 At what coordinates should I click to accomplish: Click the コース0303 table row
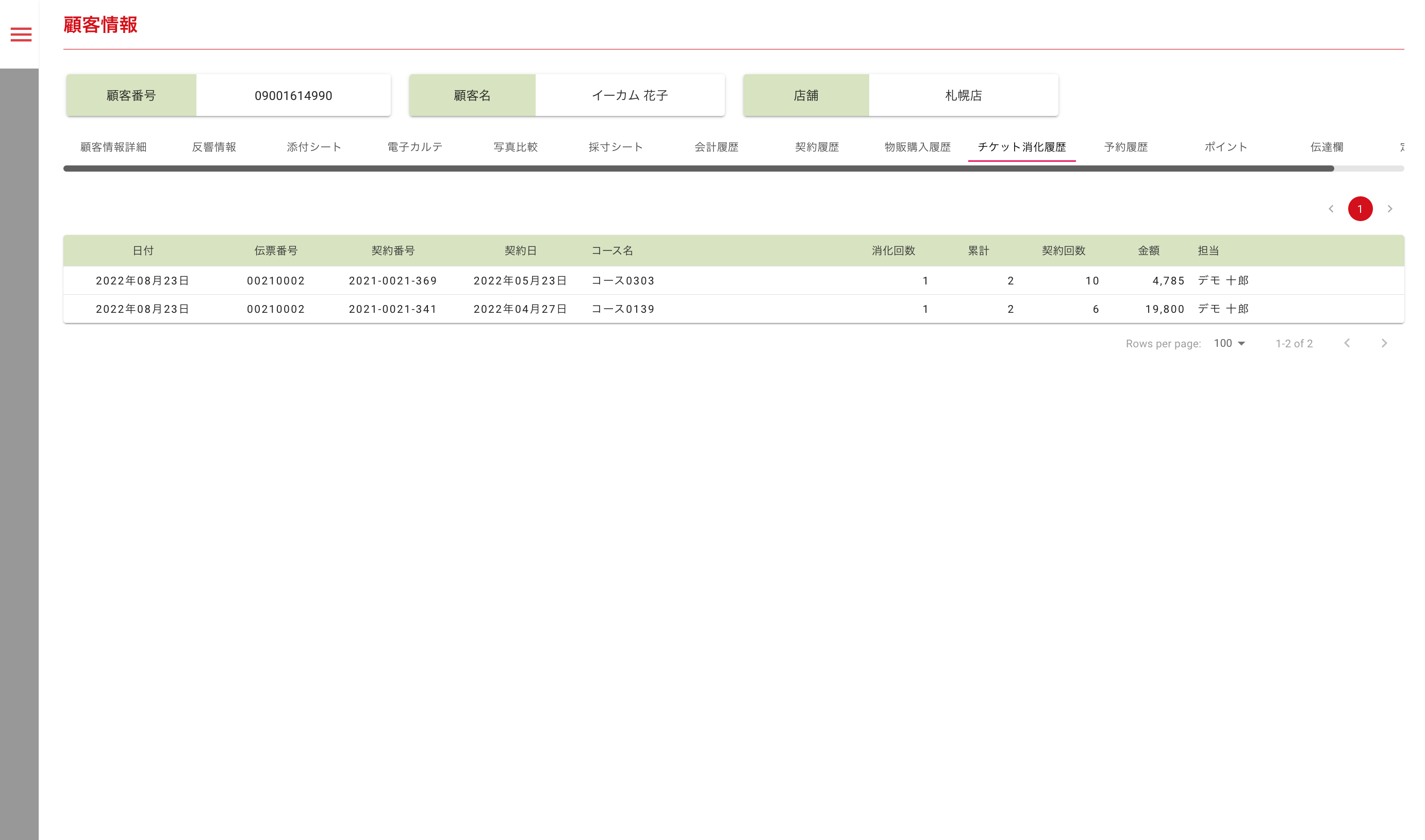tap(623, 281)
